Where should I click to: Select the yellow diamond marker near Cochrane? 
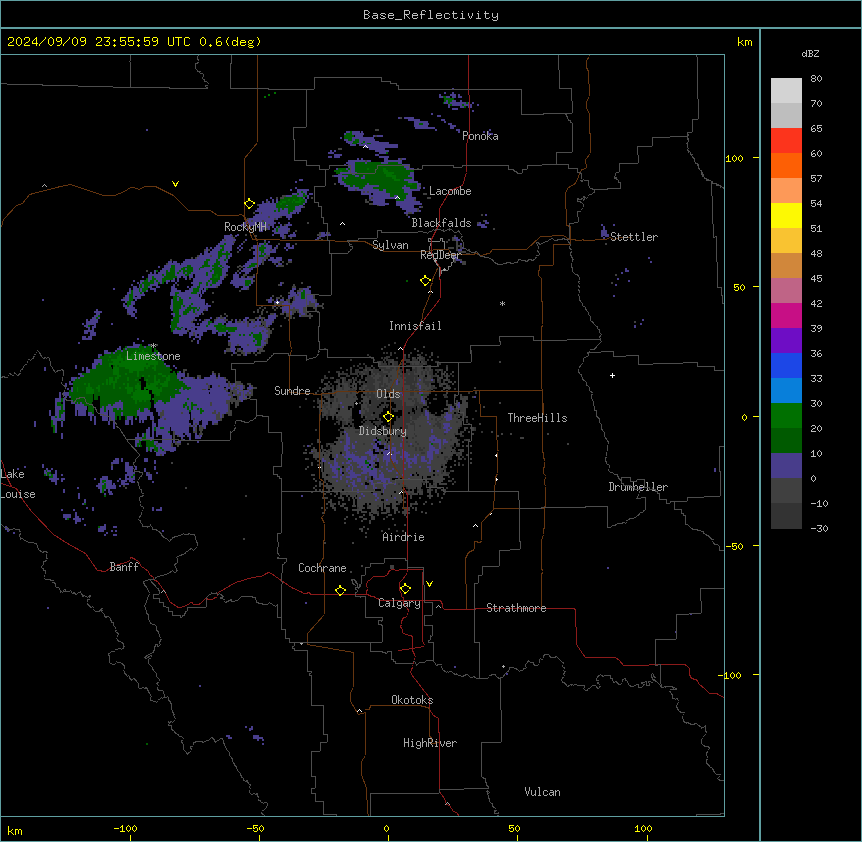(340, 590)
